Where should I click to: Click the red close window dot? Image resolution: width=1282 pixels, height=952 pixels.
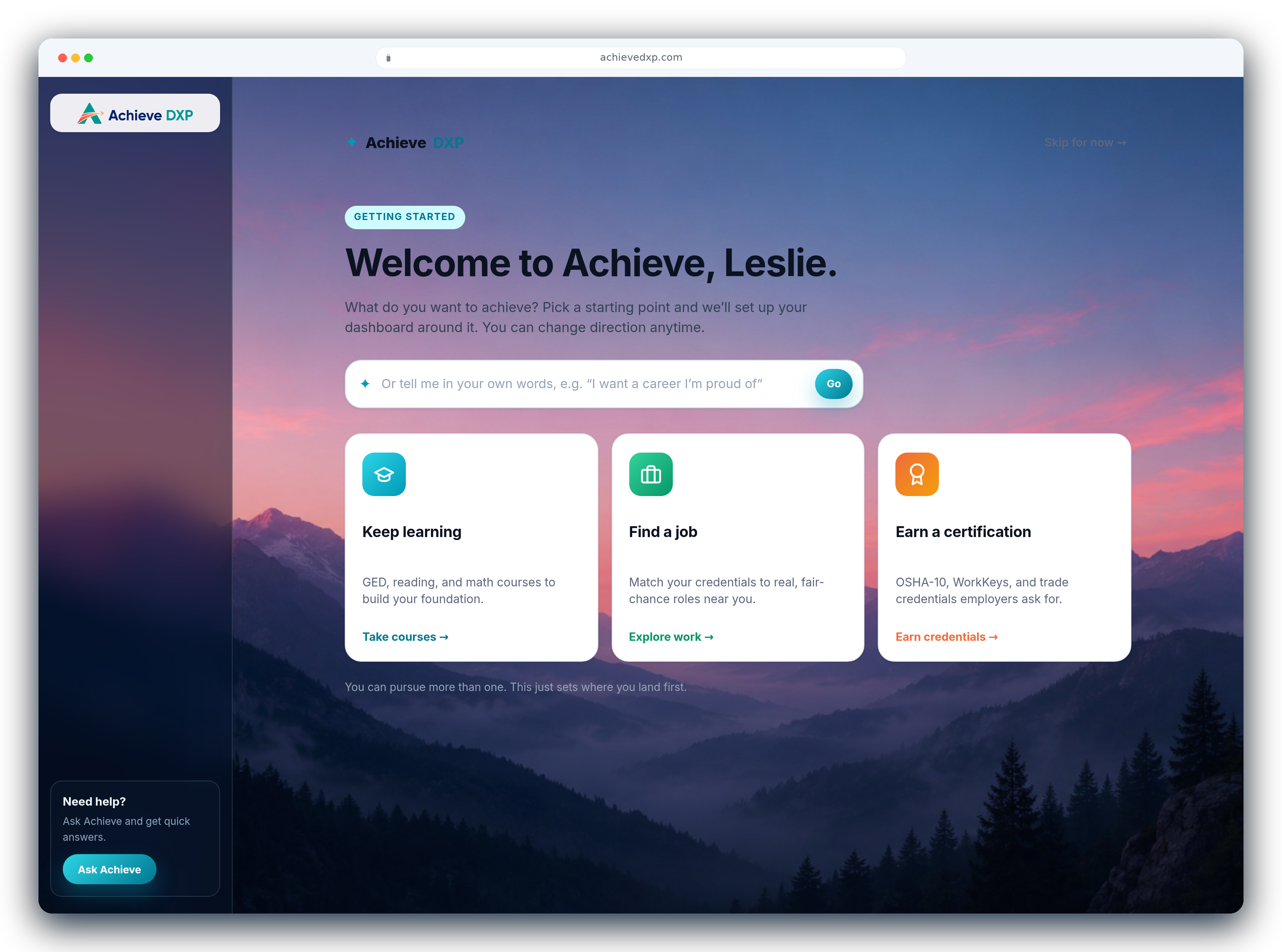coord(62,58)
